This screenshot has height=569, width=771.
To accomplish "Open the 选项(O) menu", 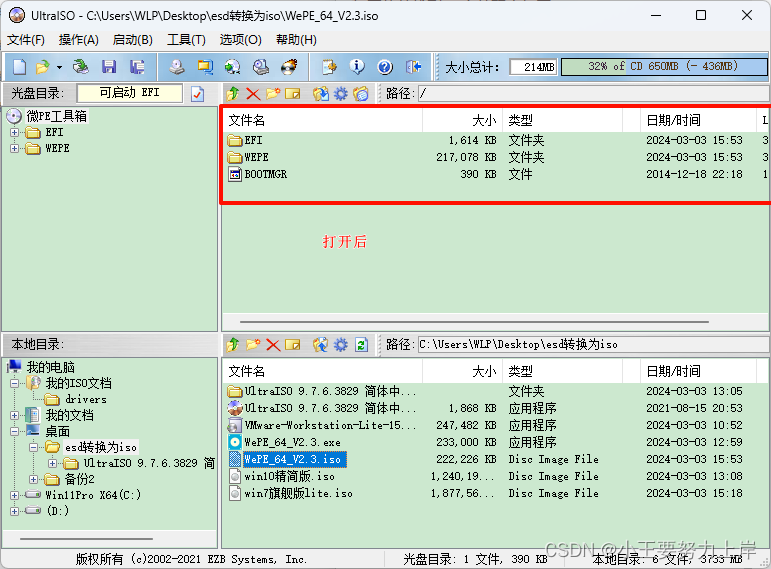I will click(x=240, y=40).
